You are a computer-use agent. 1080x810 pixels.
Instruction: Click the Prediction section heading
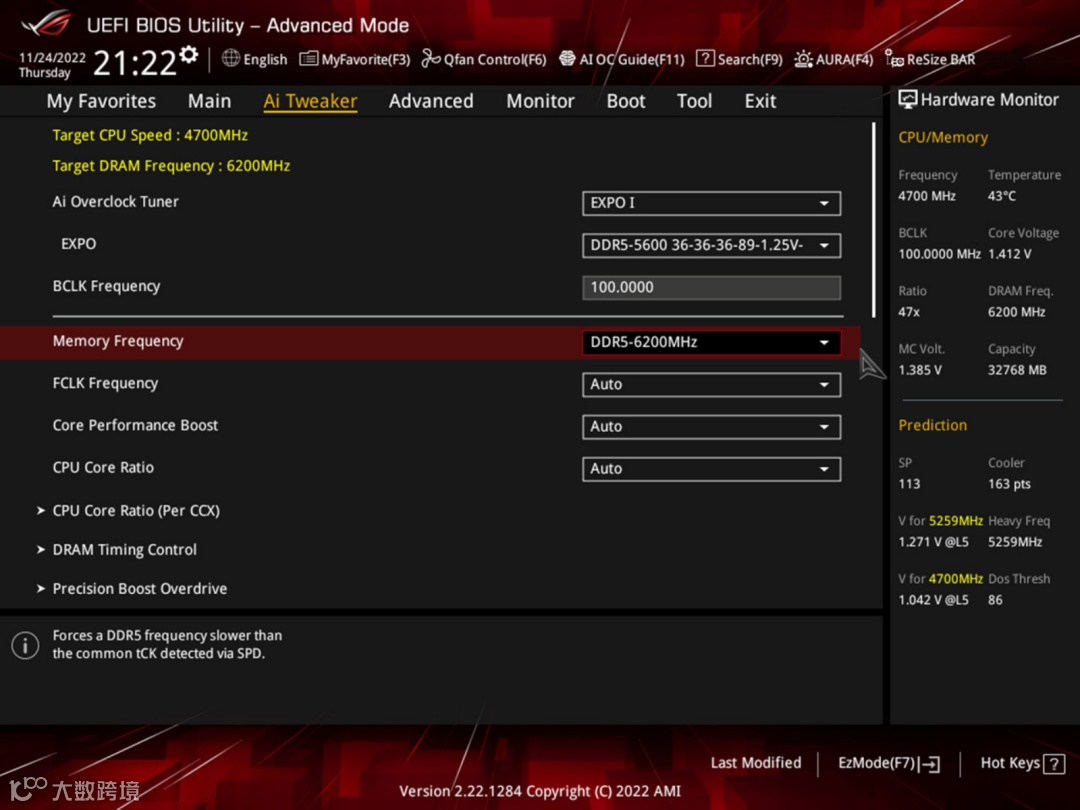point(933,425)
